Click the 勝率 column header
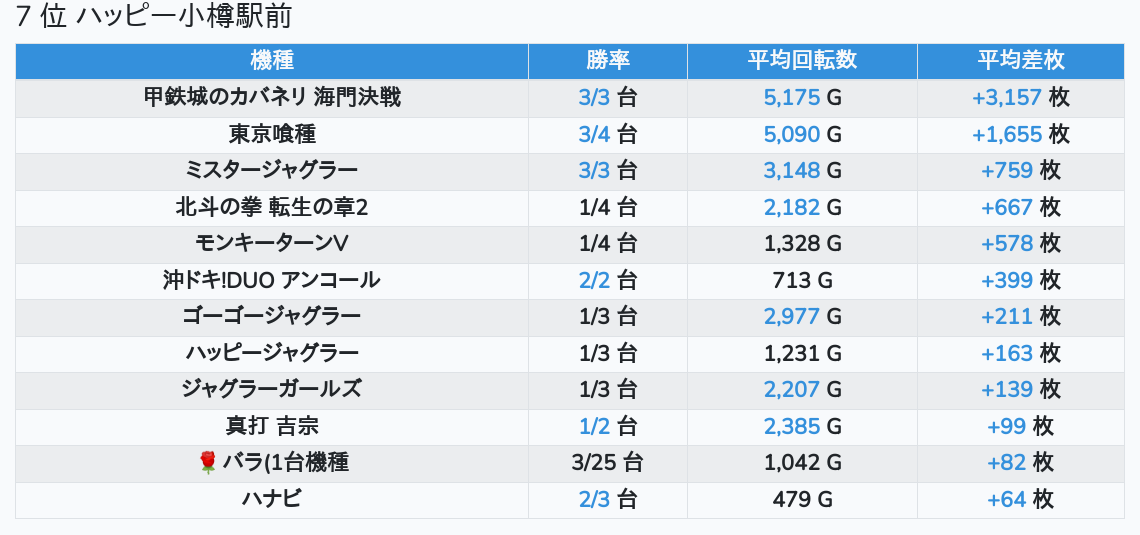Image resolution: width=1140 pixels, height=535 pixels. click(x=608, y=60)
